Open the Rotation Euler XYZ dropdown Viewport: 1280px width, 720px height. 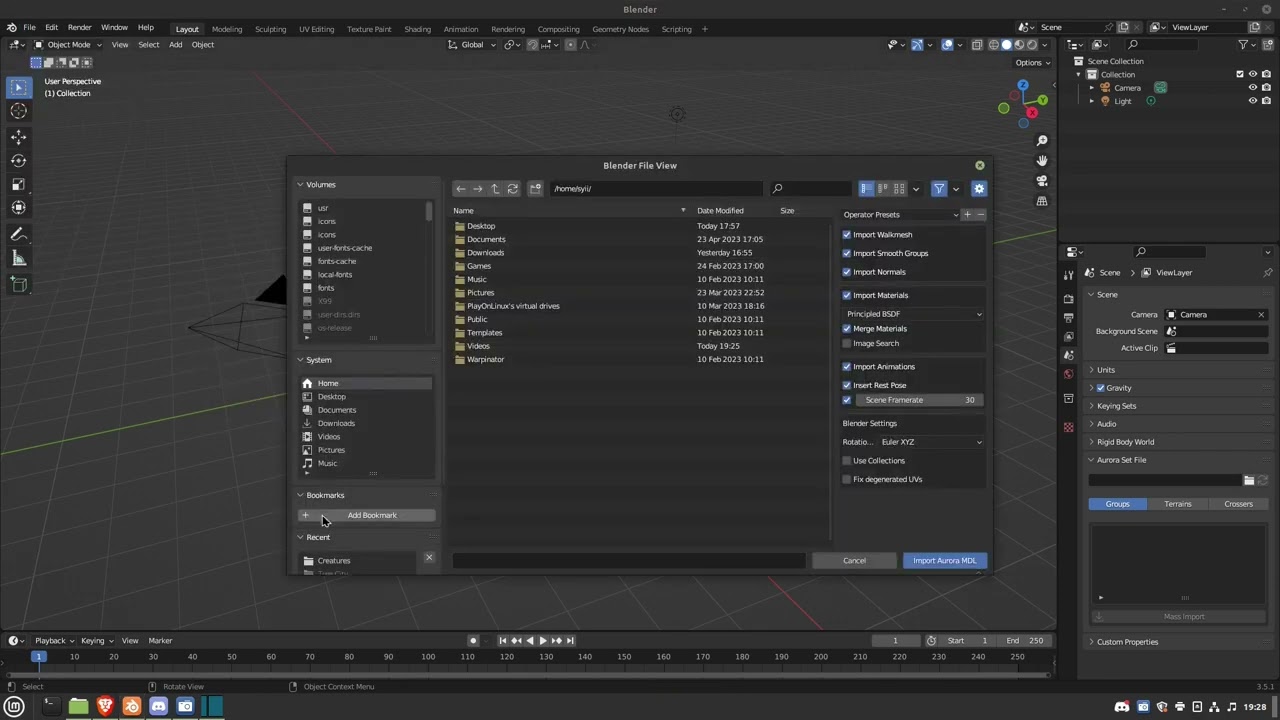click(931, 442)
